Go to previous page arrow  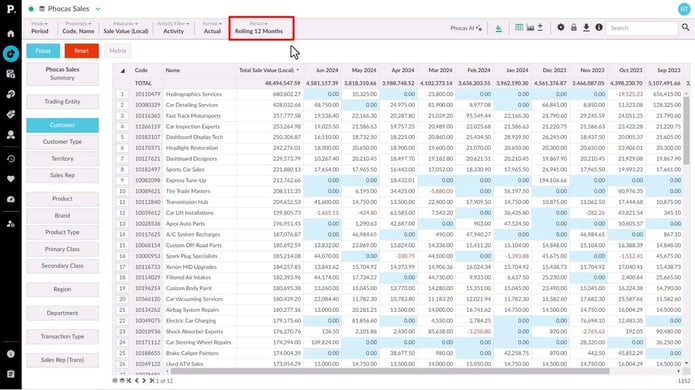137,381
